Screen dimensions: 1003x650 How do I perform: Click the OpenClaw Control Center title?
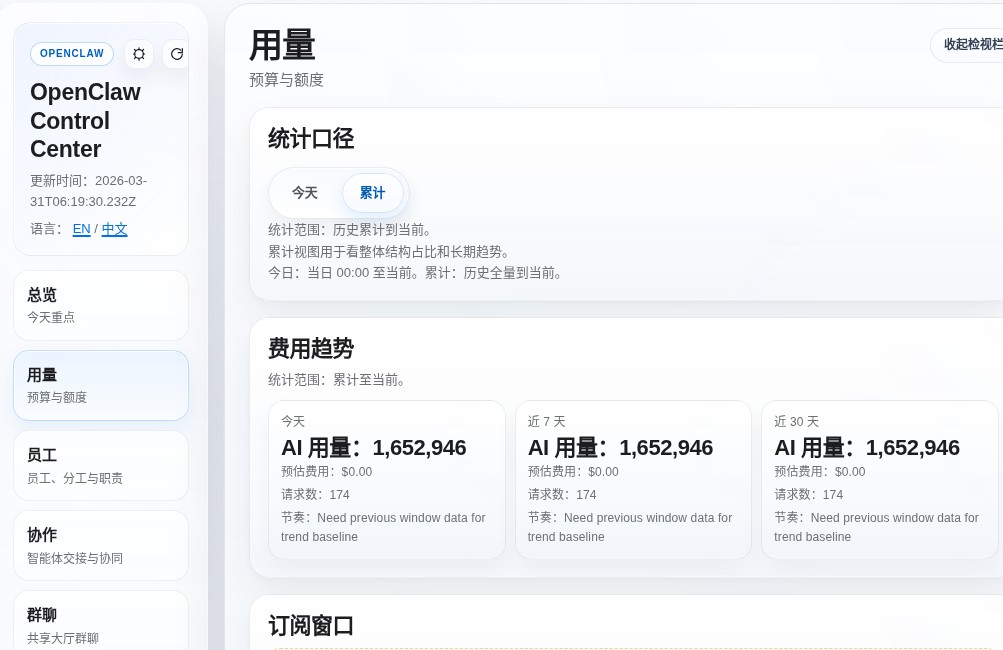tap(85, 120)
